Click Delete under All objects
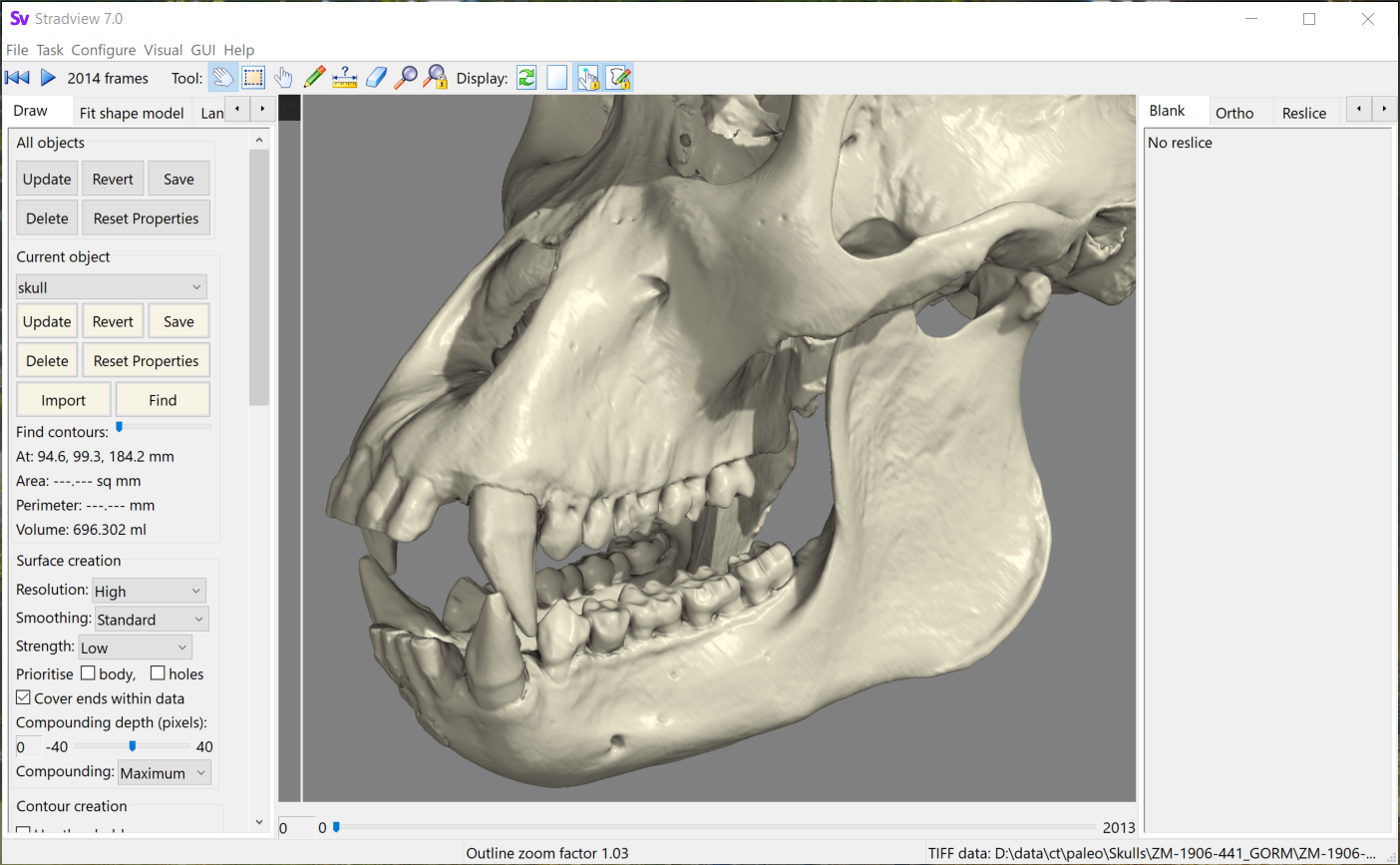Image resolution: width=1400 pixels, height=865 pixels. tap(47, 217)
